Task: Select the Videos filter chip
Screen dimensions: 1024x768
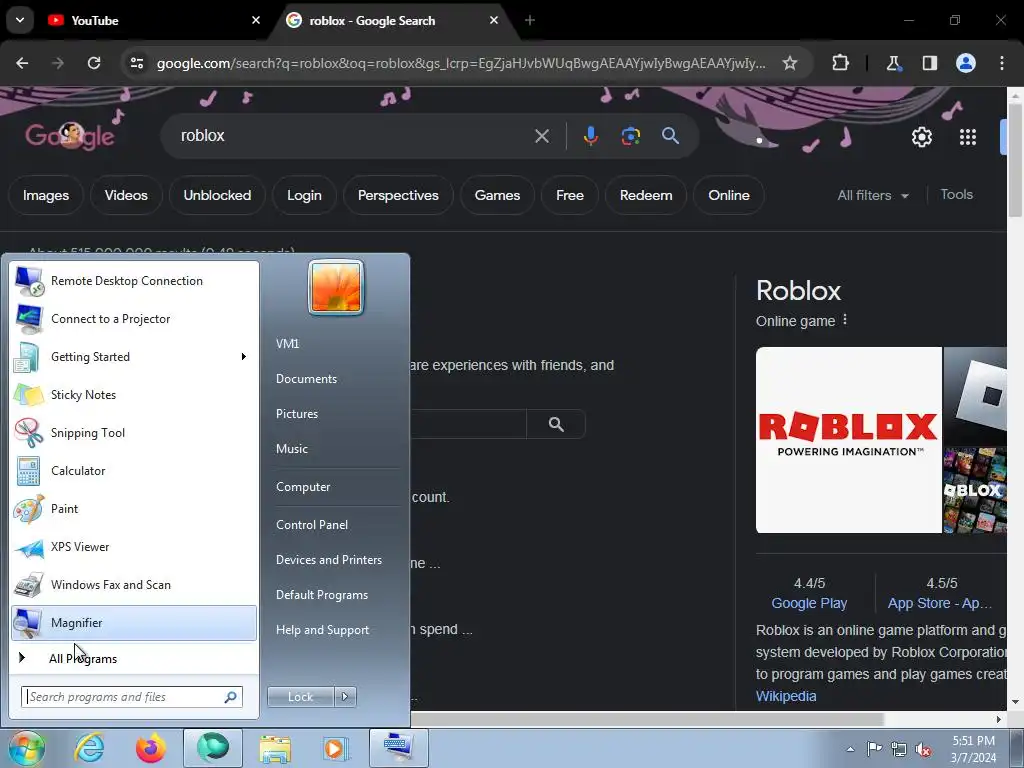Action: click(126, 195)
